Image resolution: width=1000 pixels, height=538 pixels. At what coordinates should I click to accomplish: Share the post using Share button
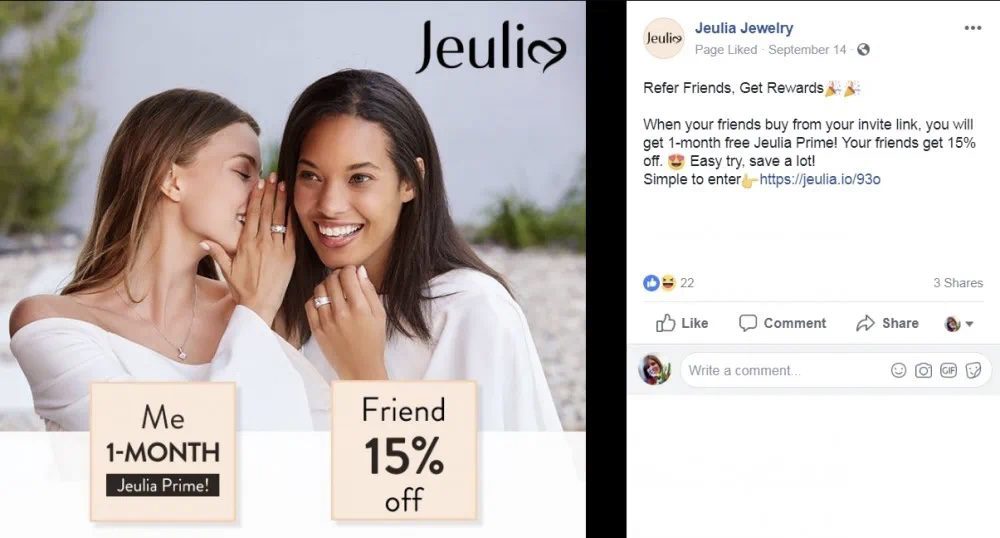tap(887, 323)
